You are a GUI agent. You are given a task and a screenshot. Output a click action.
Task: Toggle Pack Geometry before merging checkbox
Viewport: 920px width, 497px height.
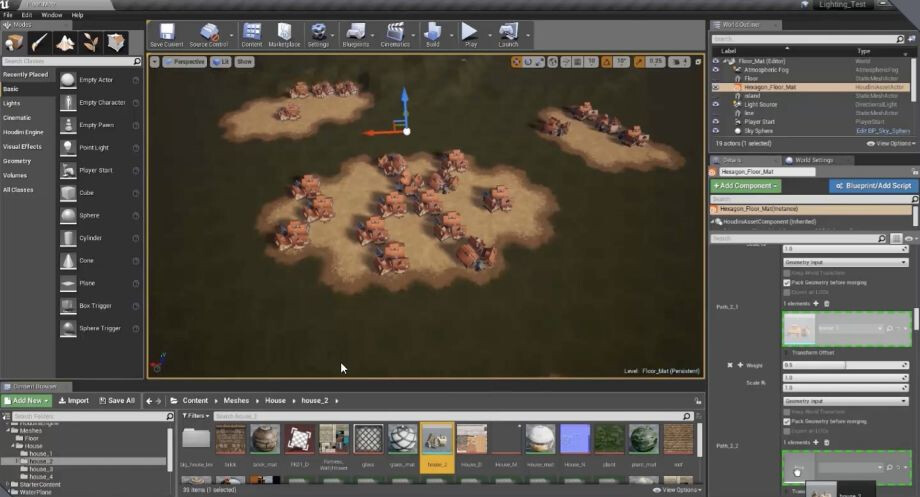(x=787, y=282)
